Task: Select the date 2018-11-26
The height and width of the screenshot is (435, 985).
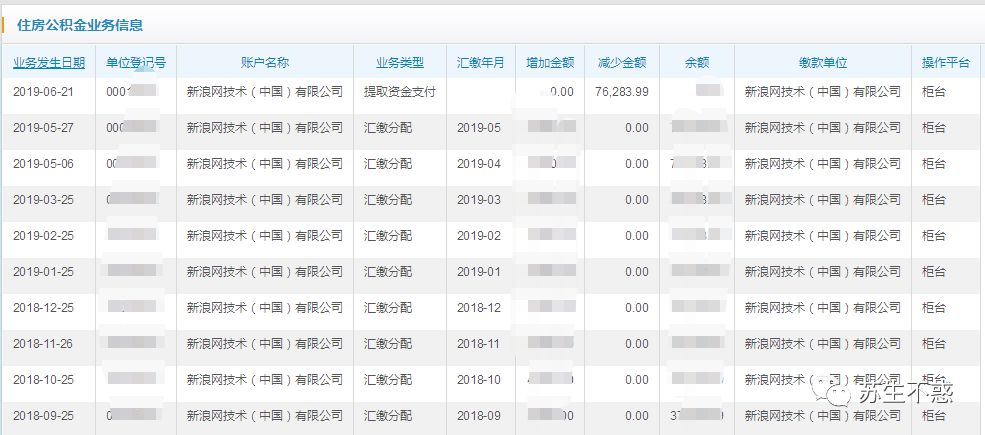Action: [x=43, y=344]
